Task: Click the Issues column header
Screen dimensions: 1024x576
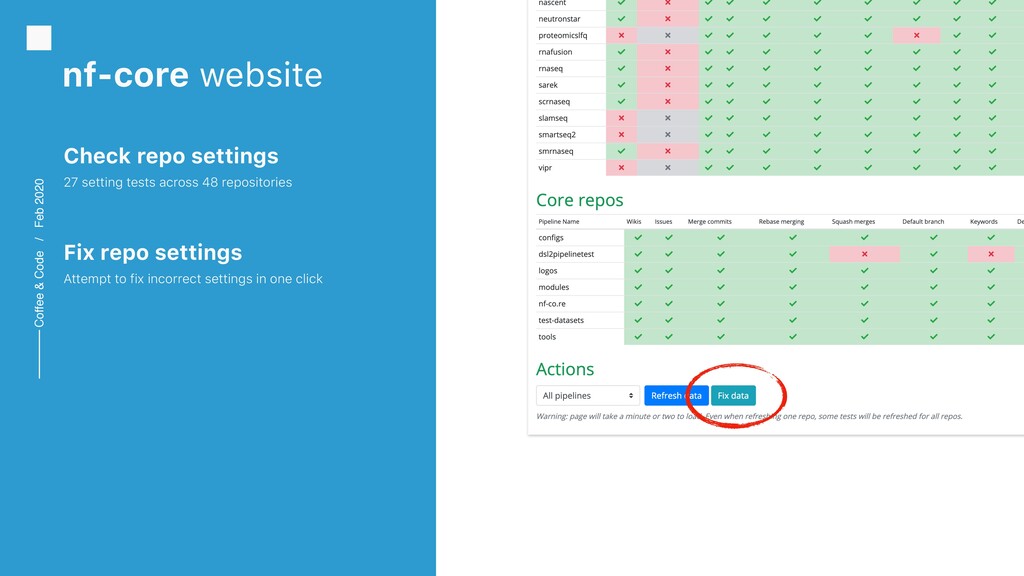Action: point(663,221)
